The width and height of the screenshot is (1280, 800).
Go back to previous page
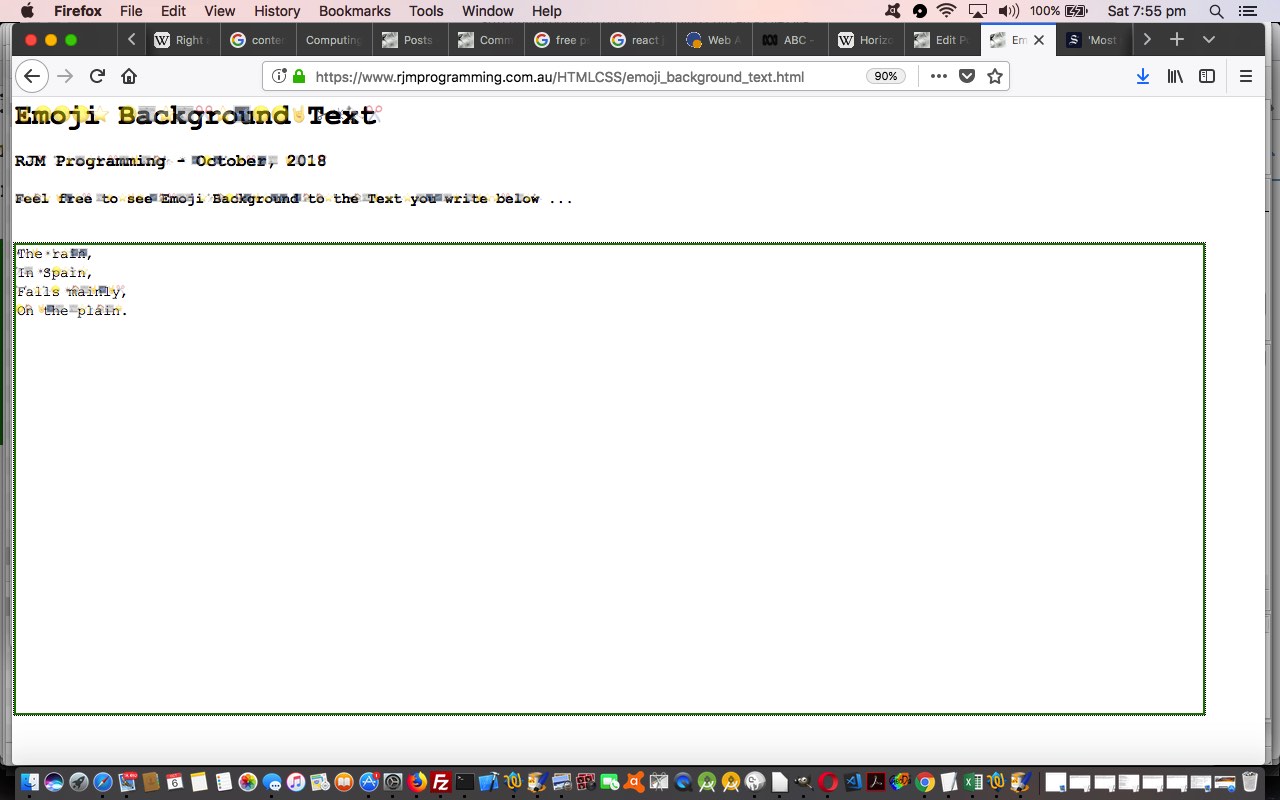click(x=32, y=76)
